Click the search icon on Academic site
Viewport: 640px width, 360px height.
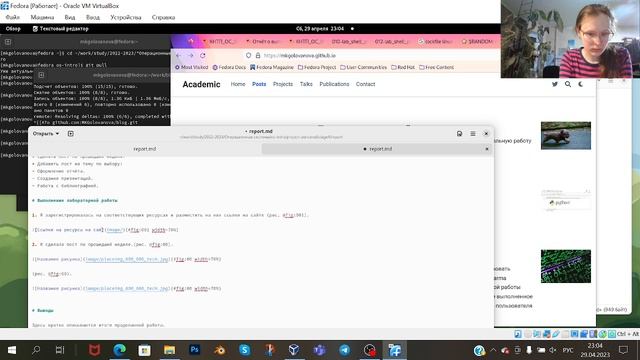568,84
